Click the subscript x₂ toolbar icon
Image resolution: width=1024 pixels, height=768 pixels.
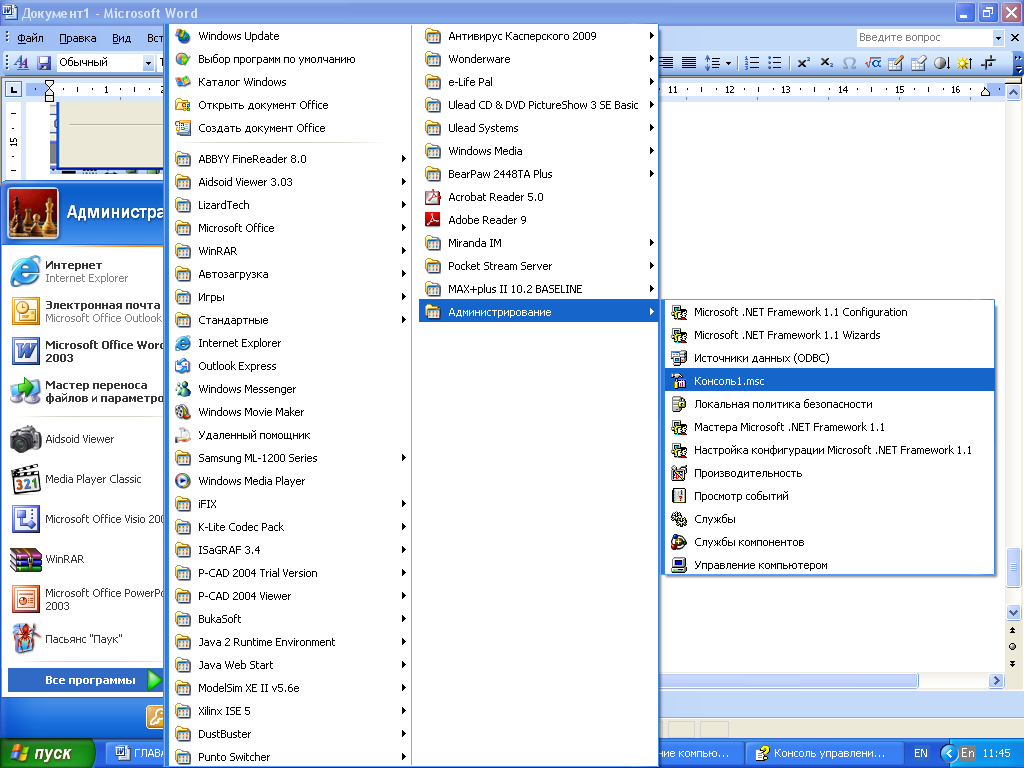(x=826, y=63)
